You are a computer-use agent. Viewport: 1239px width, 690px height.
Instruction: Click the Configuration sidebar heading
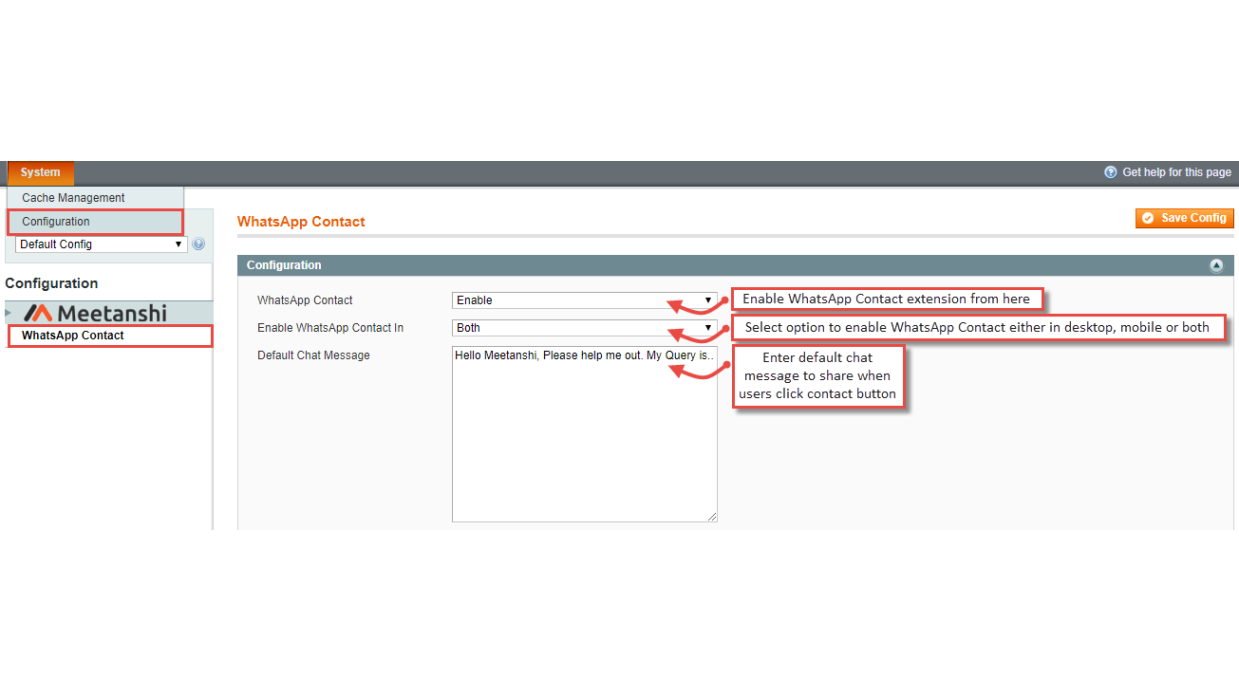(x=51, y=284)
